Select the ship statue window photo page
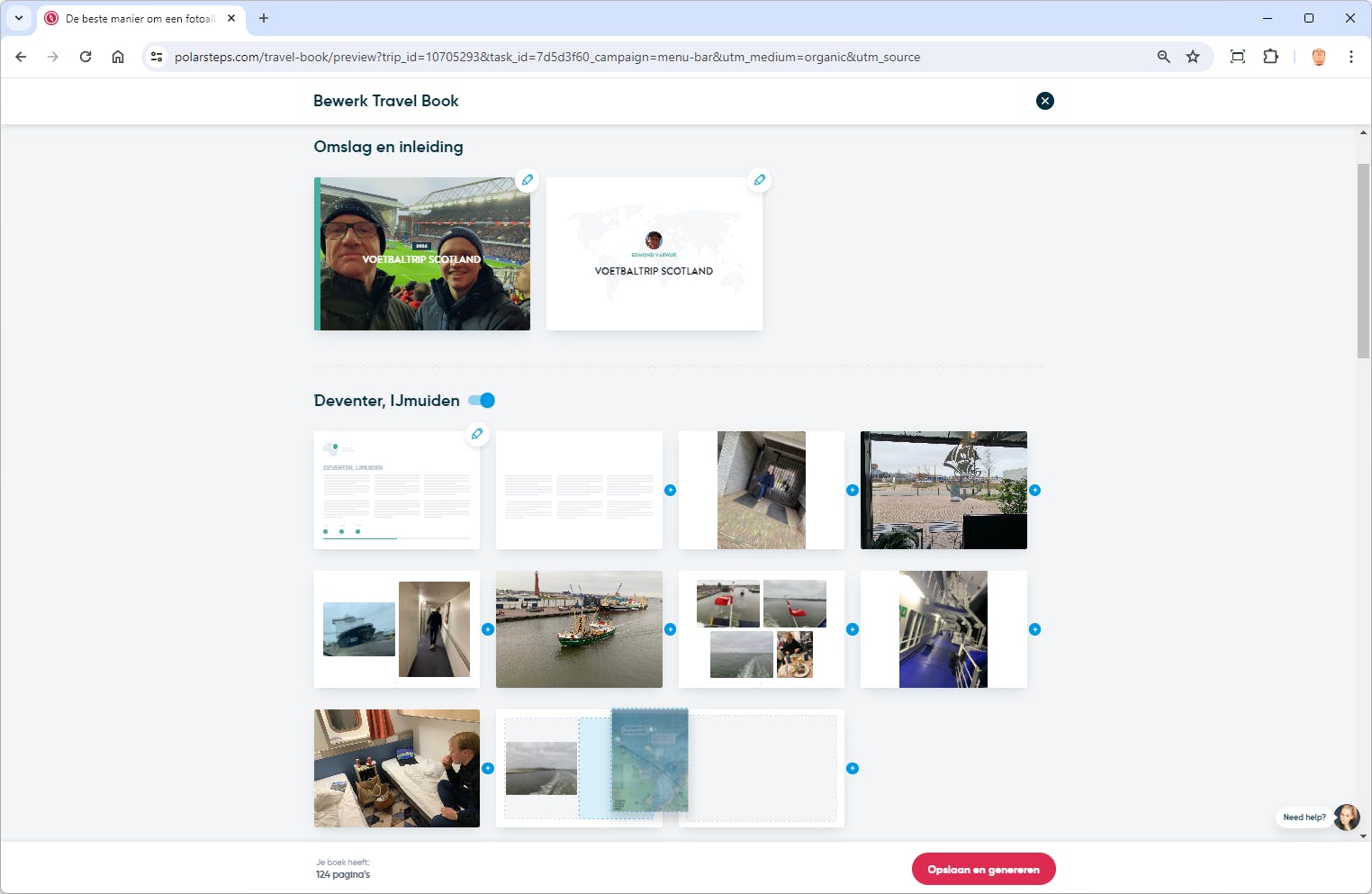The image size is (1372, 894). click(x=943, y=491)
